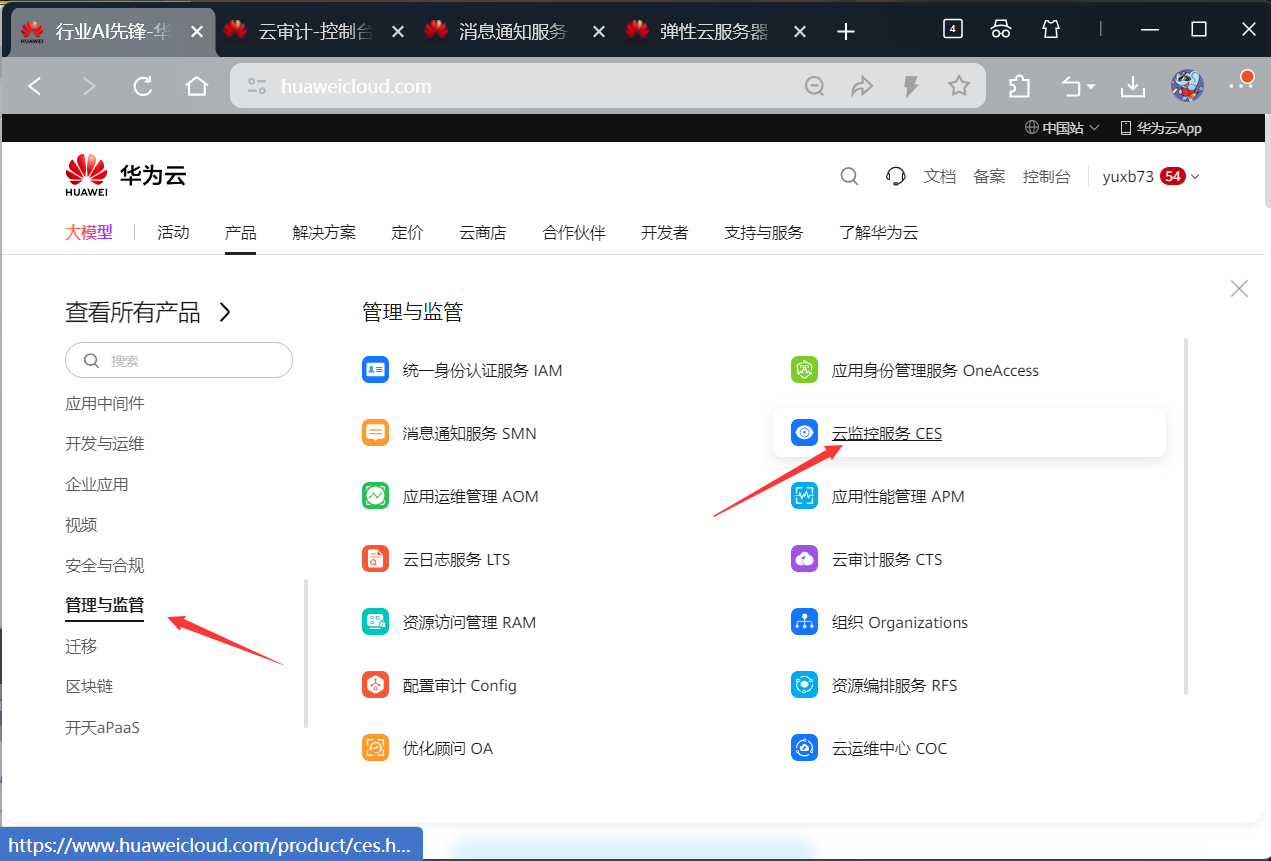This screenshot has height=861, width=1271.
Task: Select 开天aPaaS category in sidebar
Action: (x=103, y=727)
